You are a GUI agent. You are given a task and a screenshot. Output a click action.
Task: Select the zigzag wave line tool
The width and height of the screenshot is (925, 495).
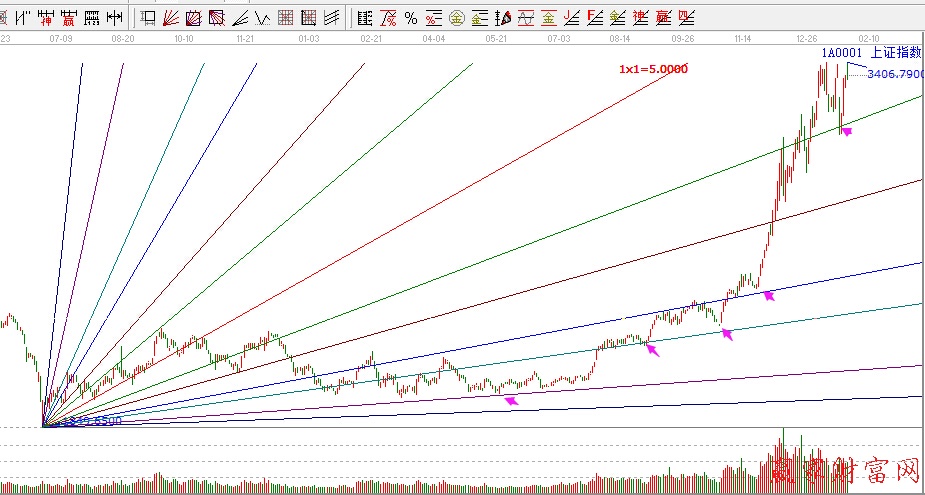pyautogui.click(x=262, y=17)
